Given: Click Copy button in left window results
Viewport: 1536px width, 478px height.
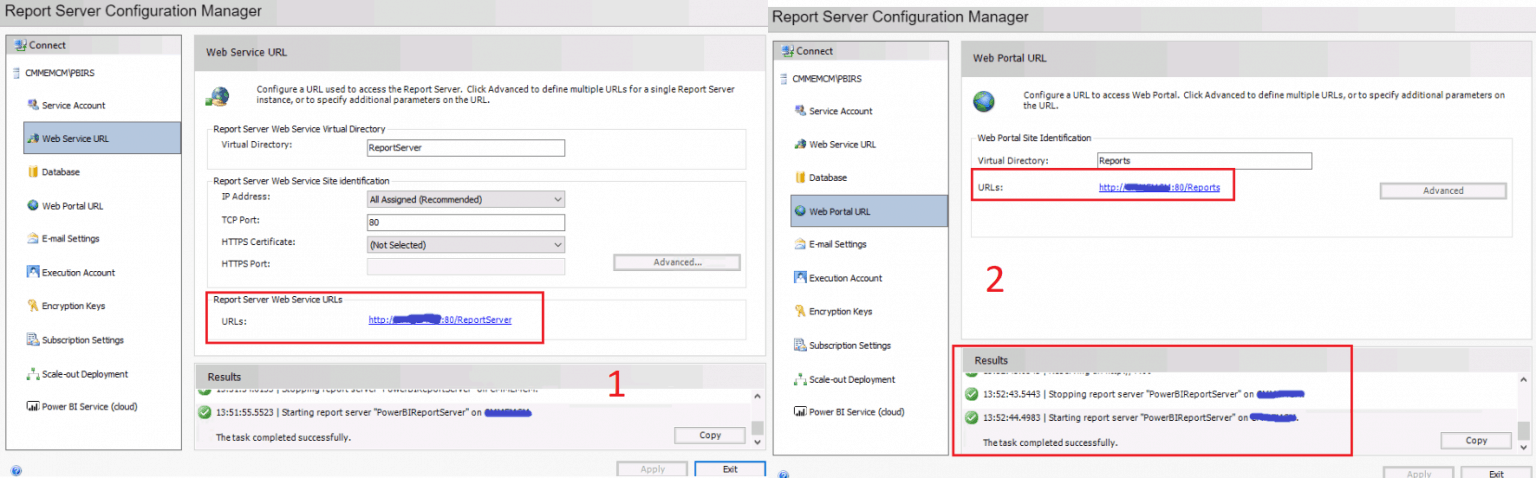Looking at the screenshot, I should [710, 435].
